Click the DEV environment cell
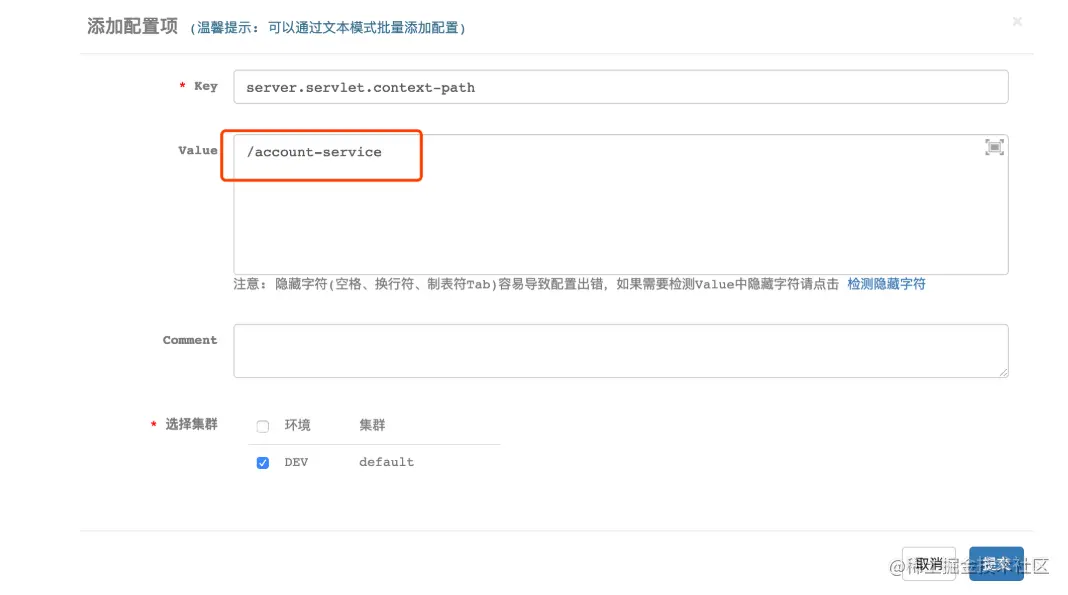Viewport: 1068px width, 595px height. (x=296, y=462)
